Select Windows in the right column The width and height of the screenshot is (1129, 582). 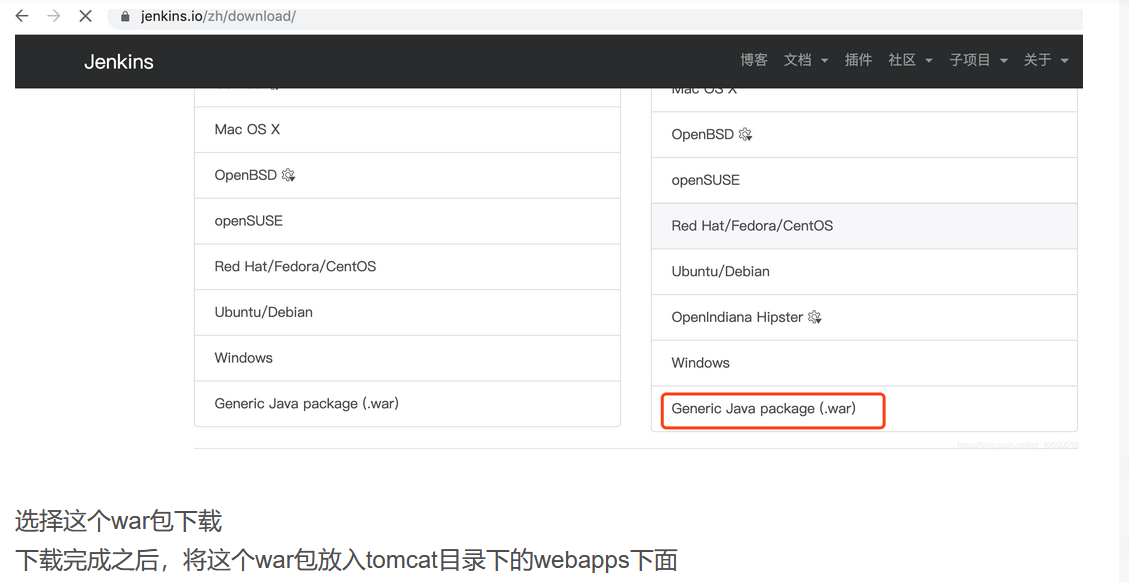click(864, 363)
